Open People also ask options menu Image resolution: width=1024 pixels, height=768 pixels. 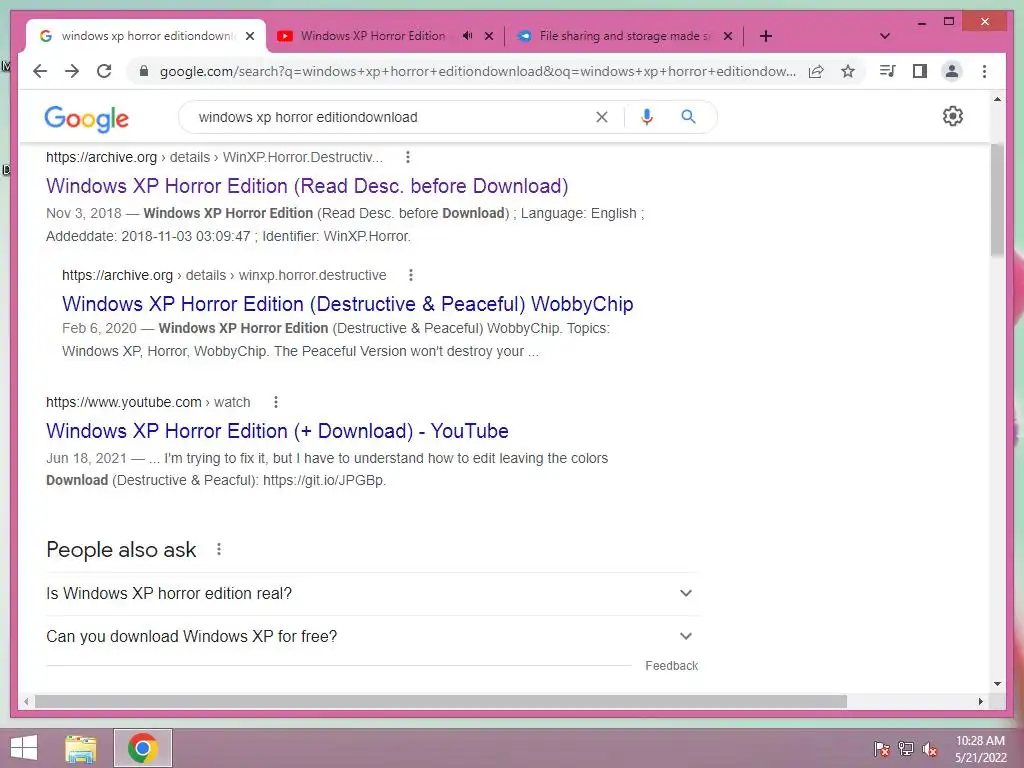[x=219, y=549]
